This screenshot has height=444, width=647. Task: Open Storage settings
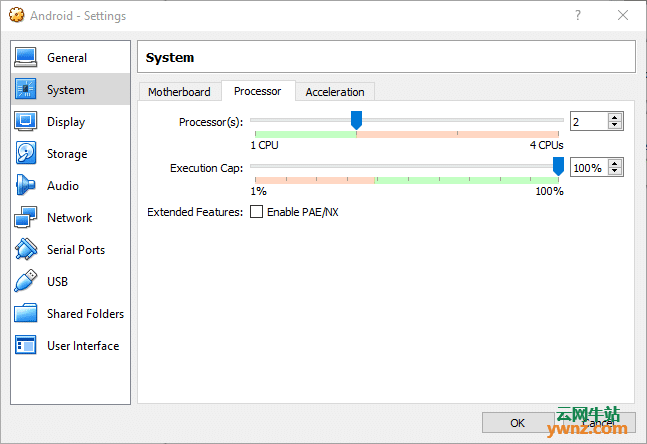pos(71,154)
